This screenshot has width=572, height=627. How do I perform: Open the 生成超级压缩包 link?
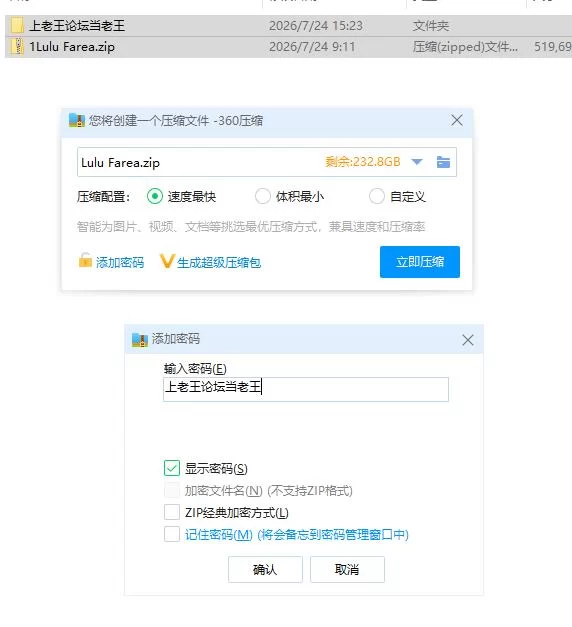(219, 263)
